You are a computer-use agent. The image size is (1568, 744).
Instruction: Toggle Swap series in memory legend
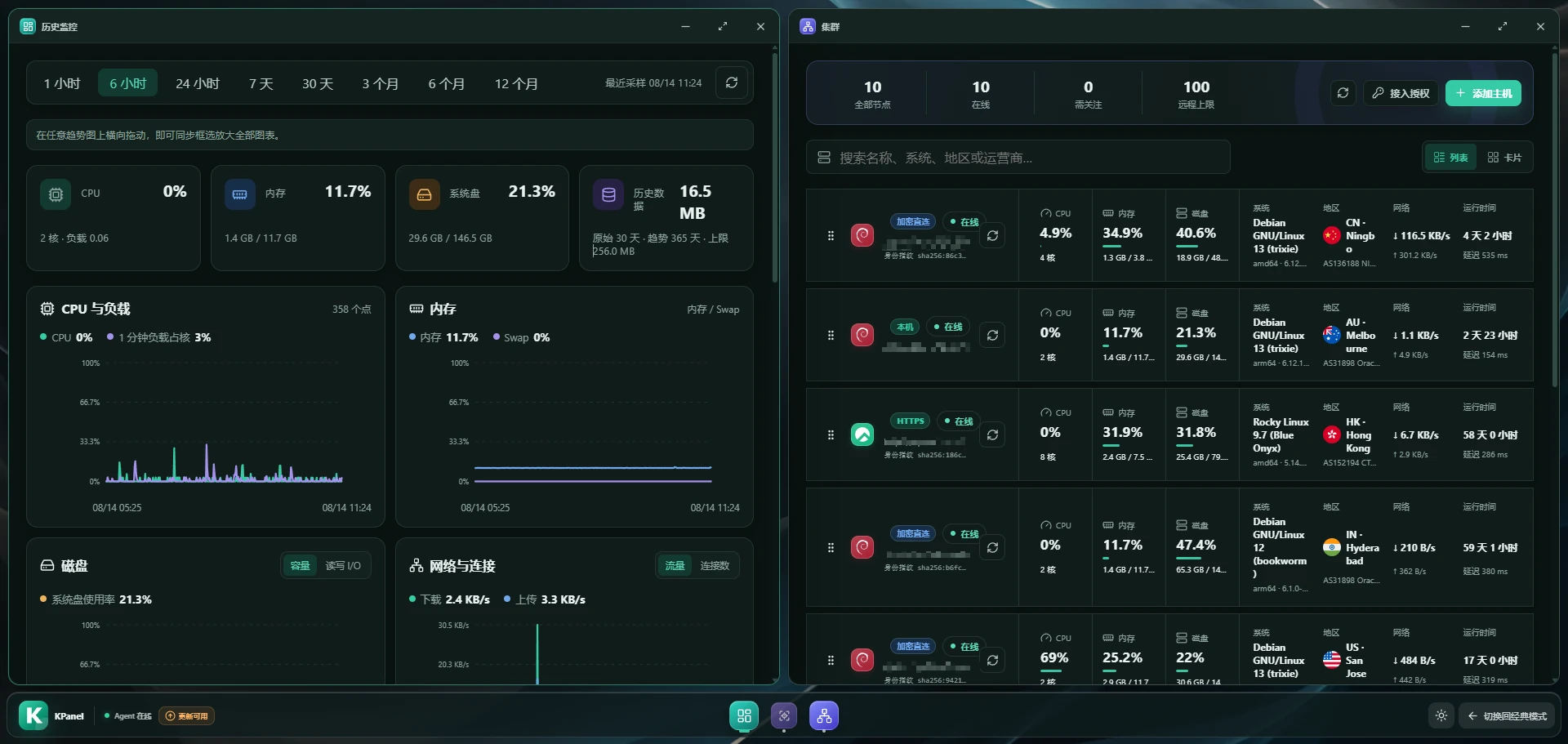click(x=521, y=337)
